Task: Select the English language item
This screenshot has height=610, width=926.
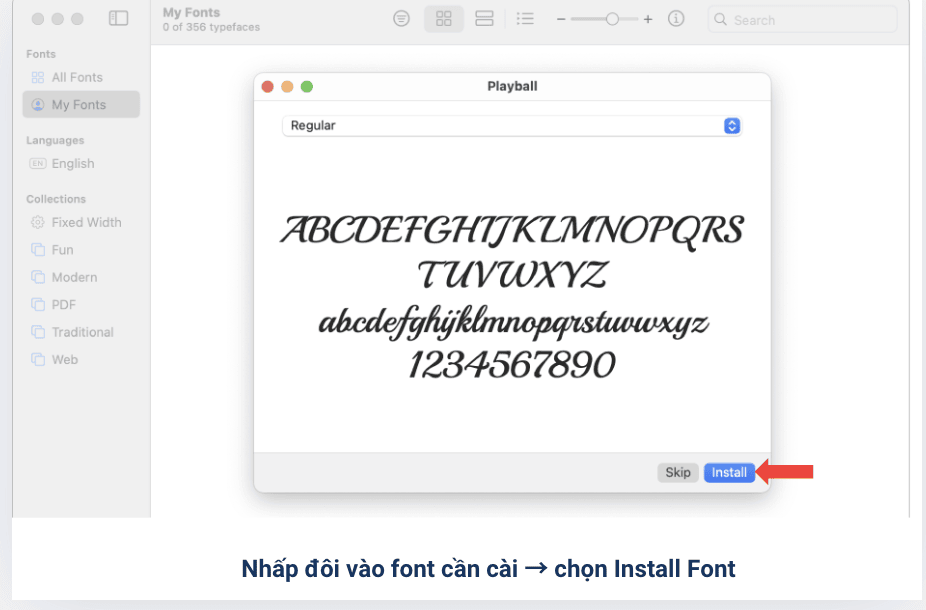Action: (x=73, y=164)
